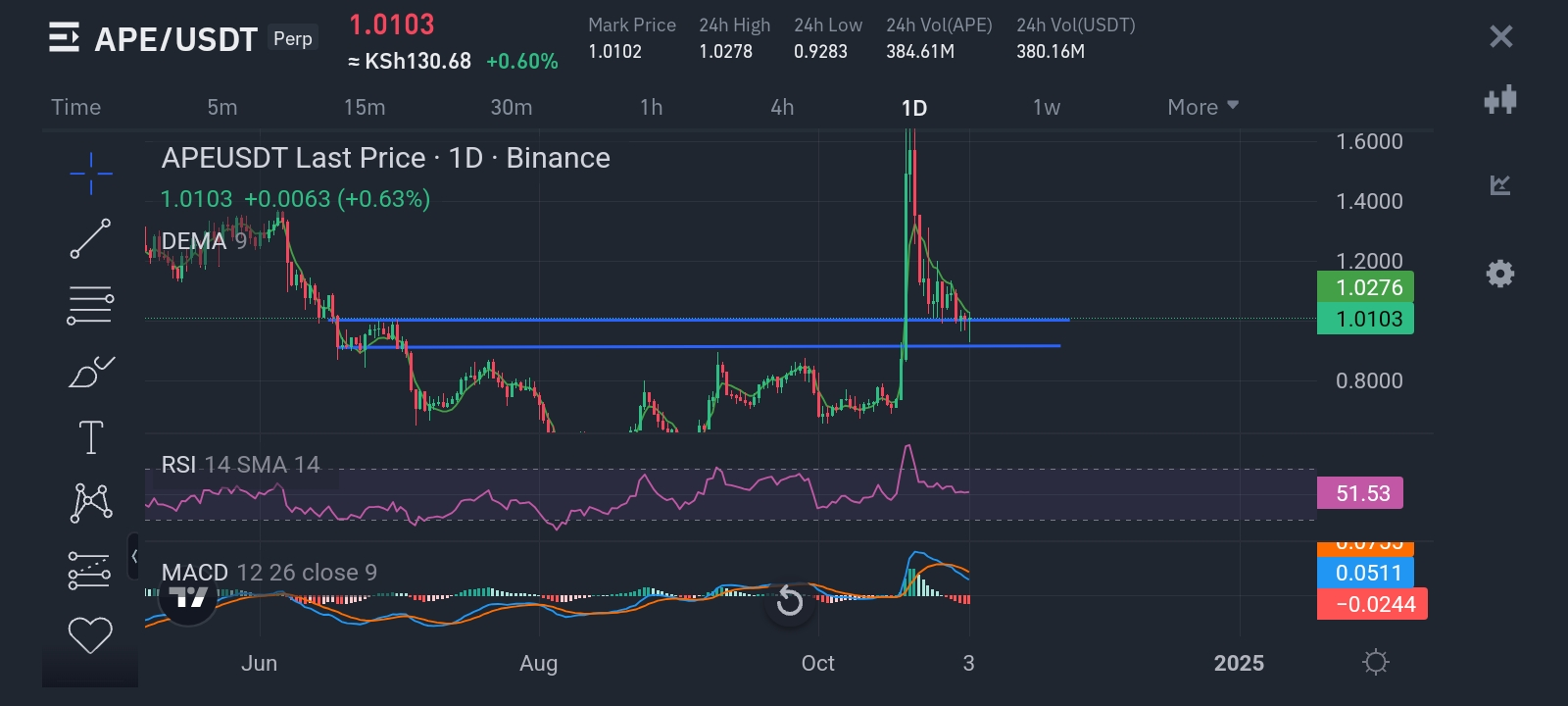Open the hamburger market list menu
1568x706 pixels.
coord(64,38)
